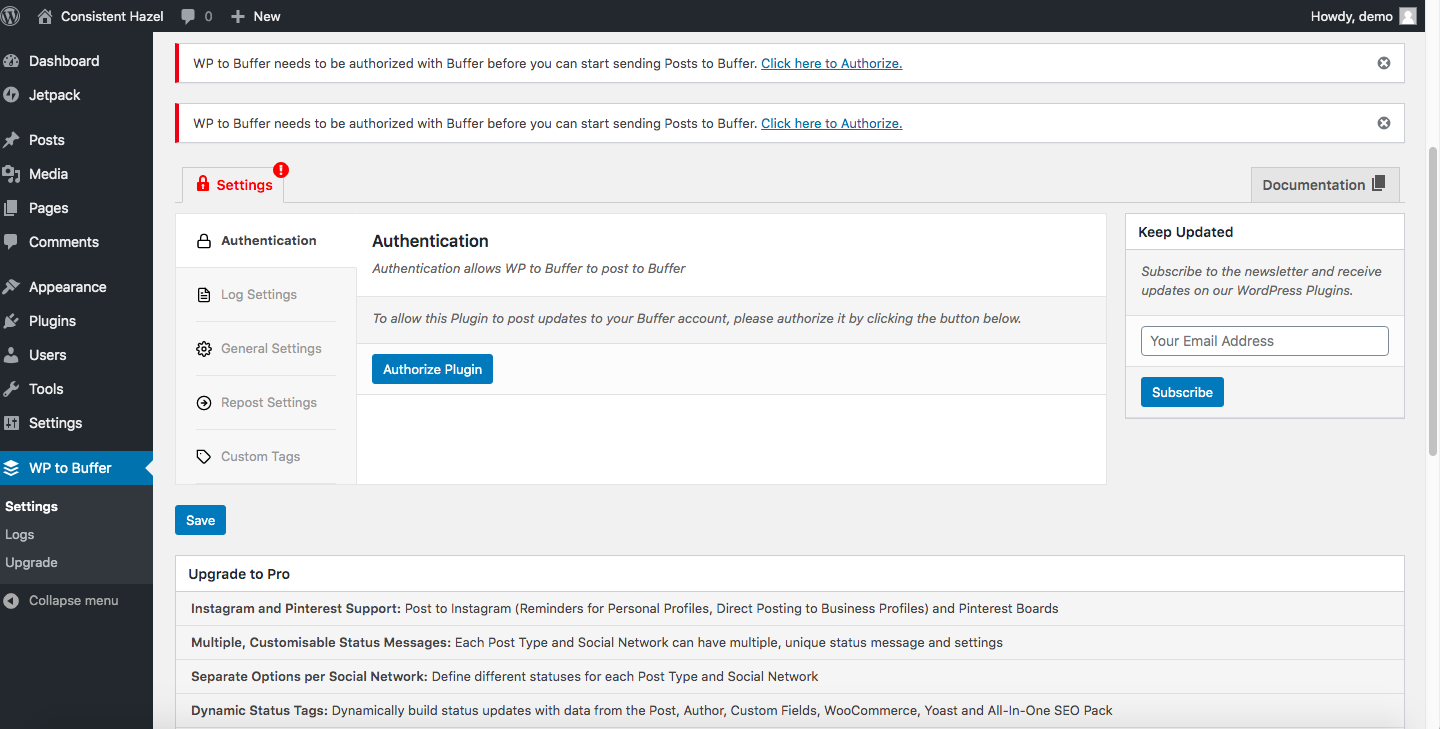Click the General Settings gear icon
The image size is (1440, 729).
[204, 349]
